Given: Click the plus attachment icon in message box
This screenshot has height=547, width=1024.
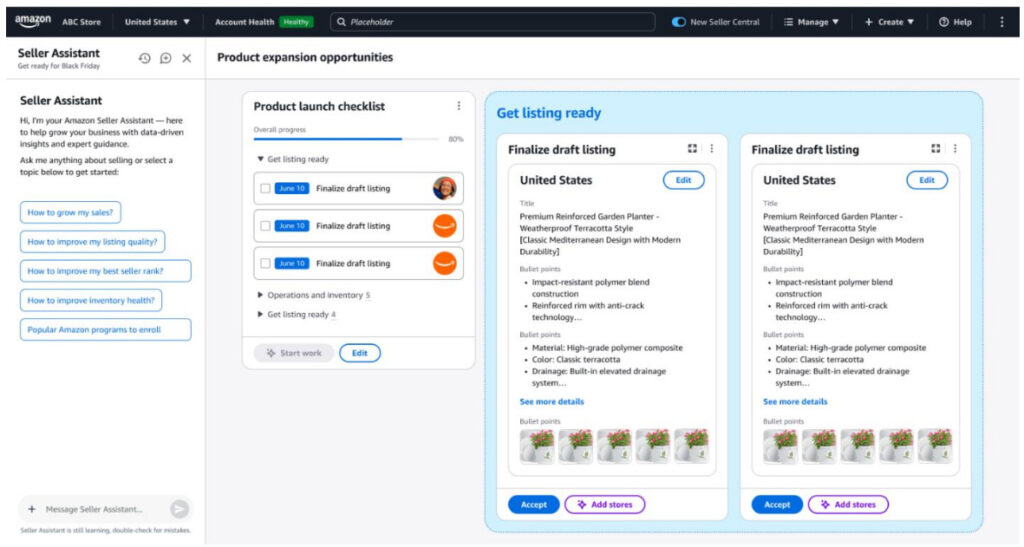Looking at the screenshot, I should (x=31, y=509).
